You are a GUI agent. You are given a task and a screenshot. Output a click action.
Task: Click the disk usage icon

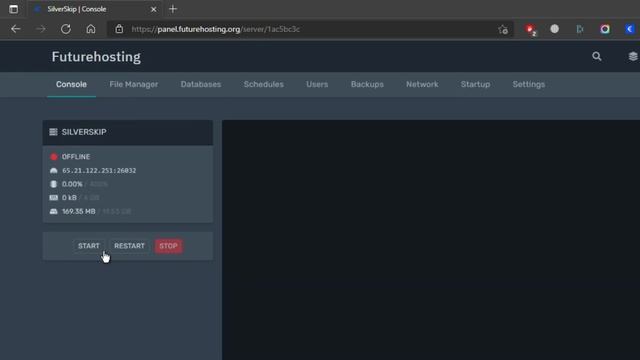53,211
